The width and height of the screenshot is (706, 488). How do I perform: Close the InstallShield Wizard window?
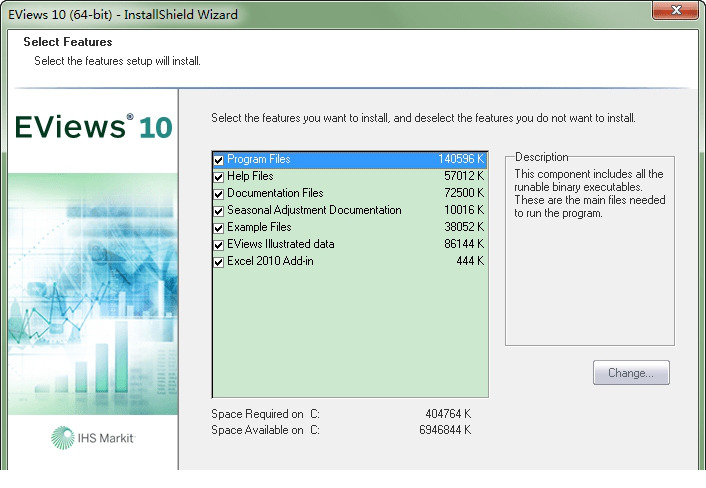point(676,10)
